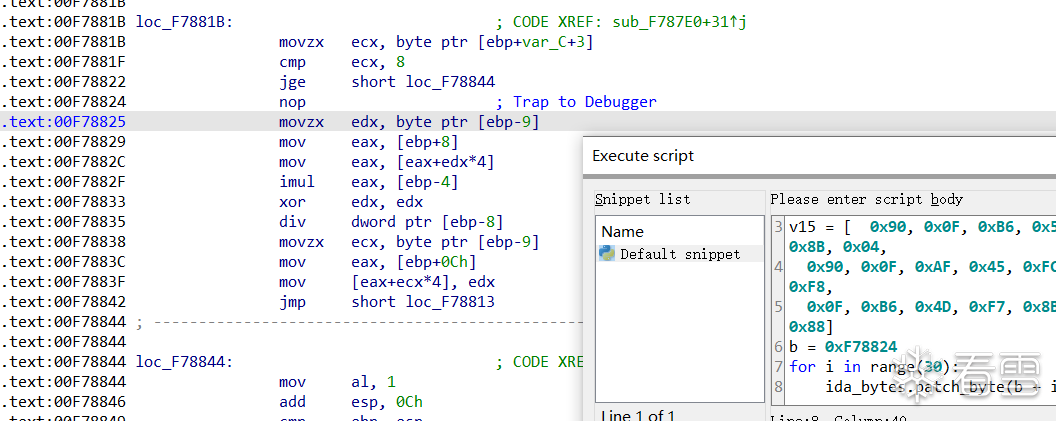
Task: Click the for loop line in script
Action: (x=860, y=366)
